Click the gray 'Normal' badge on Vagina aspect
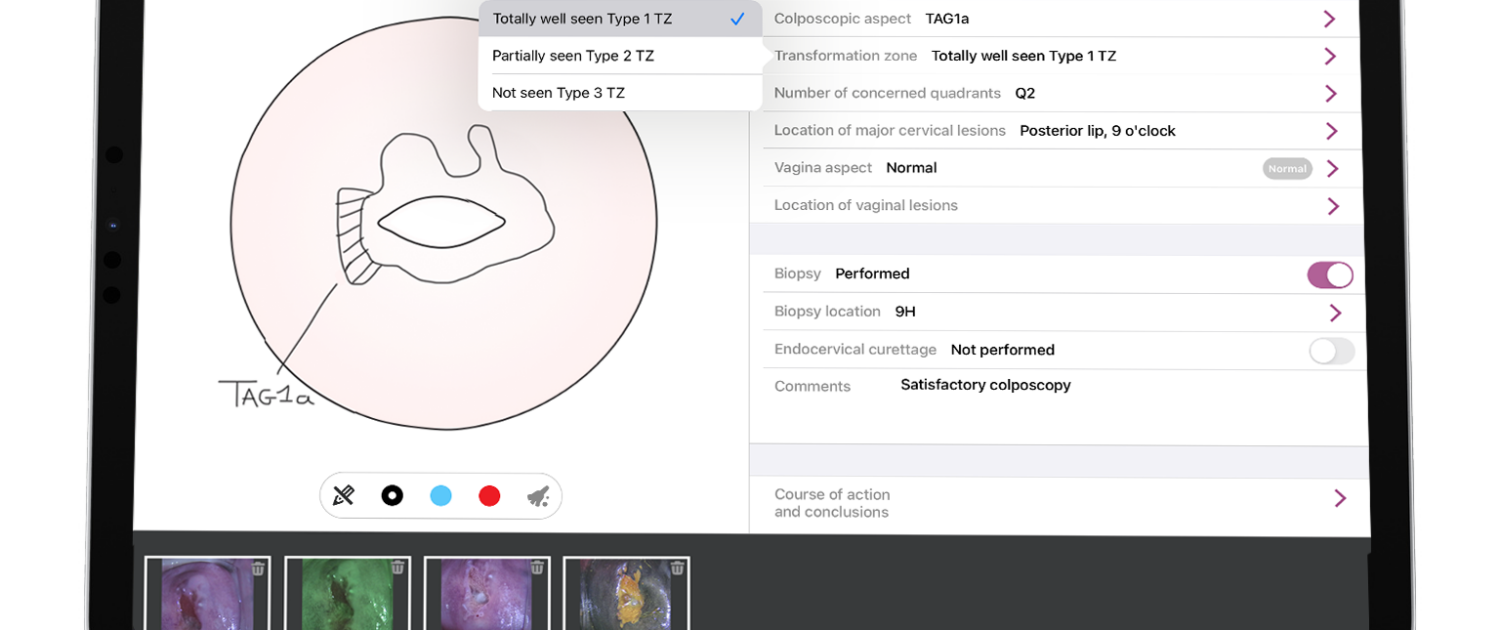This screenshot has height=630, width=1500. point(1287,169)
